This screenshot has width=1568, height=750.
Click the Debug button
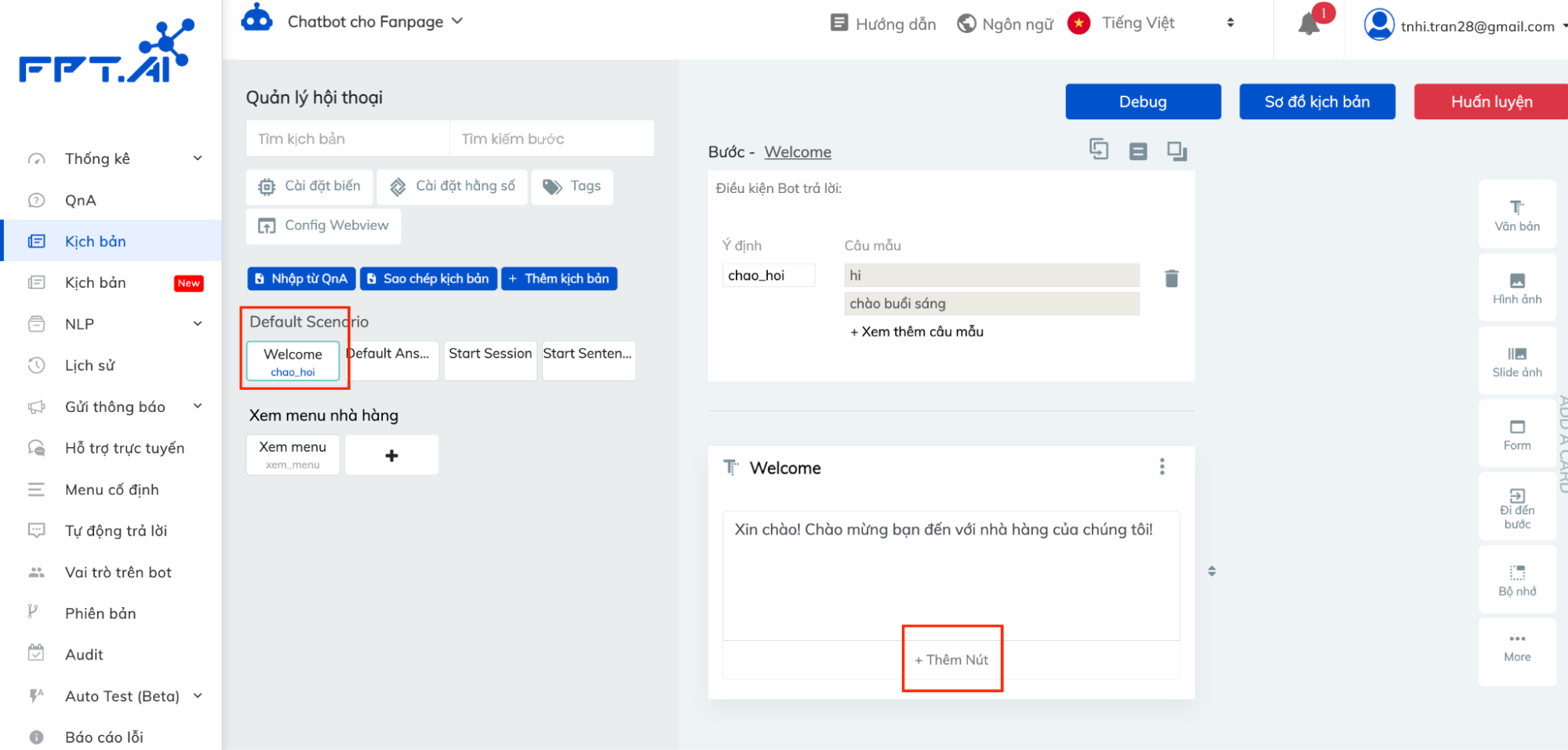point(1142,102)
